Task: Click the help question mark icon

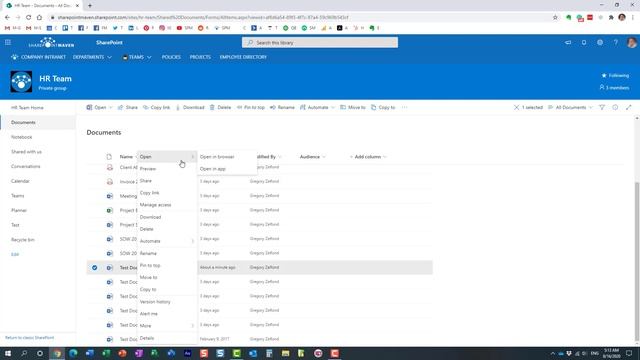Action: pos(616,42)
